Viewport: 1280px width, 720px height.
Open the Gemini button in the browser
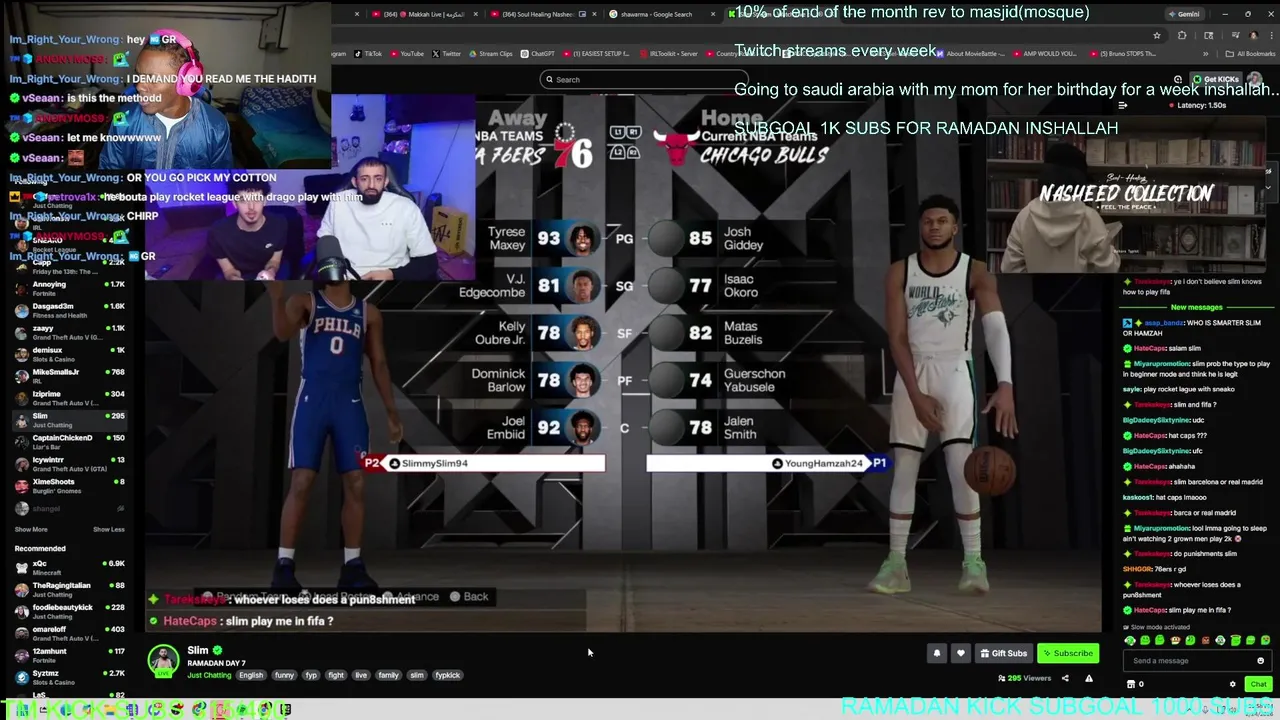click(1183, 14)
